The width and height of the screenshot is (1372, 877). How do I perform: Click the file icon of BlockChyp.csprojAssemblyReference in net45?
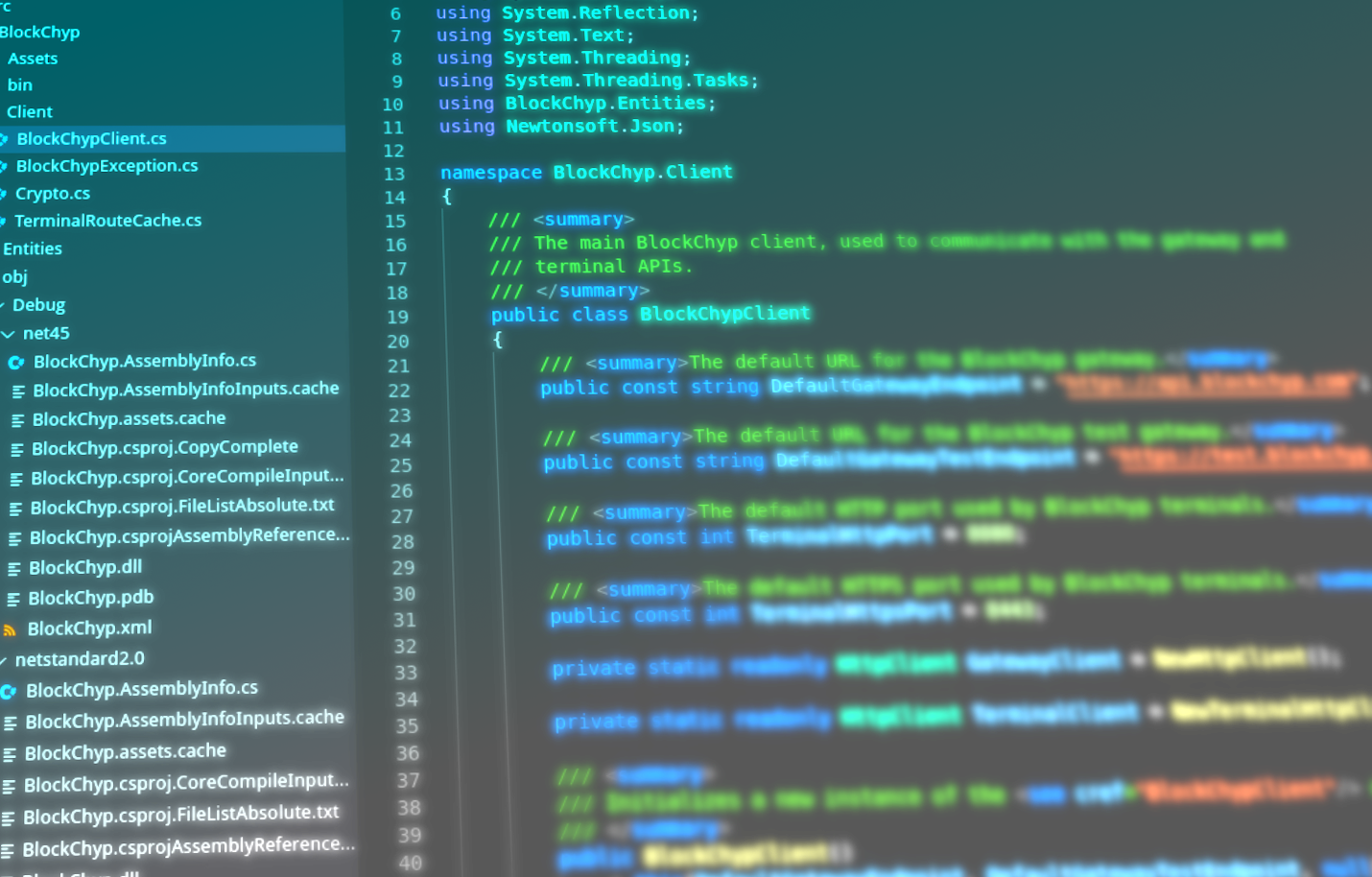(14, 539)
